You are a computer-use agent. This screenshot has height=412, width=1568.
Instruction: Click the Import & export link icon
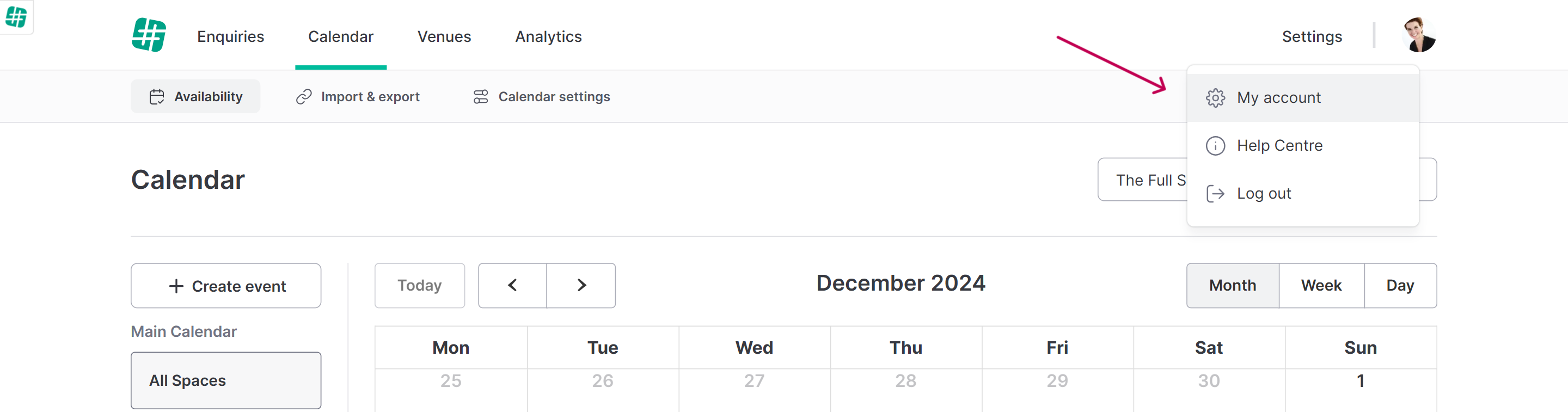(304, 97)
